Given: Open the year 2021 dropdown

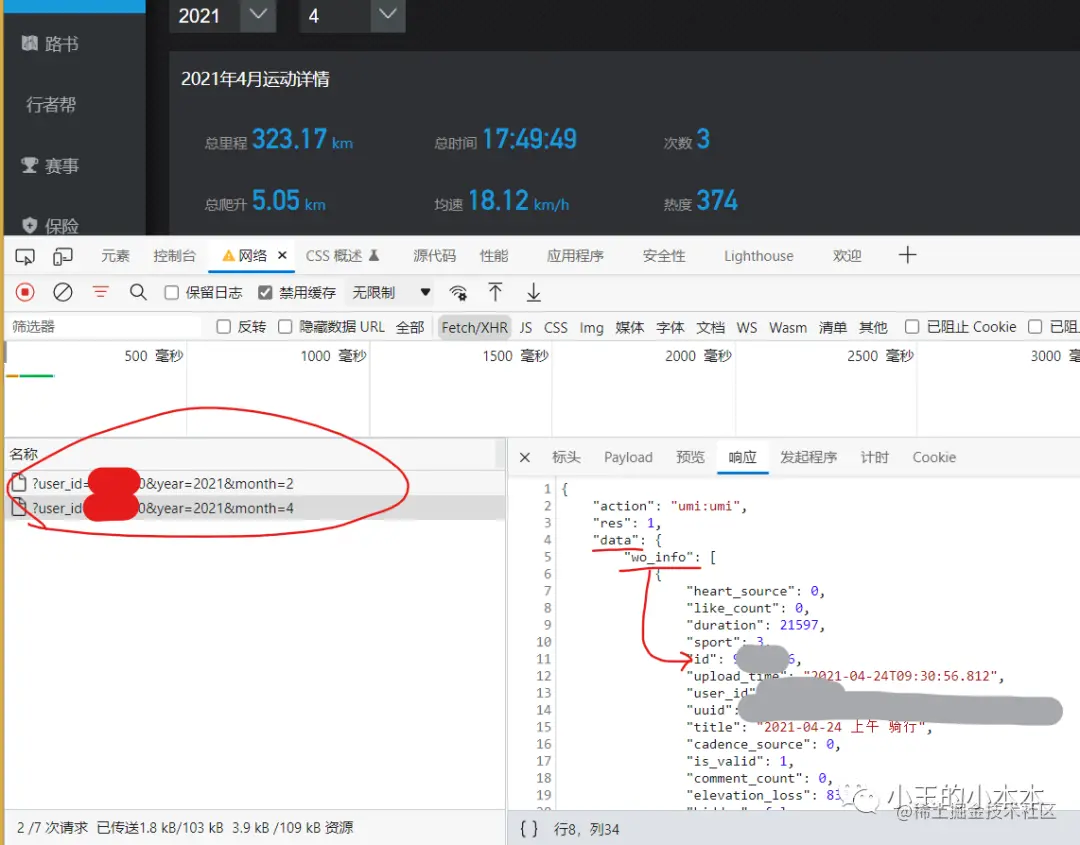Looking at the screenshot, I should pyautogui.click(x=222, y=15).
